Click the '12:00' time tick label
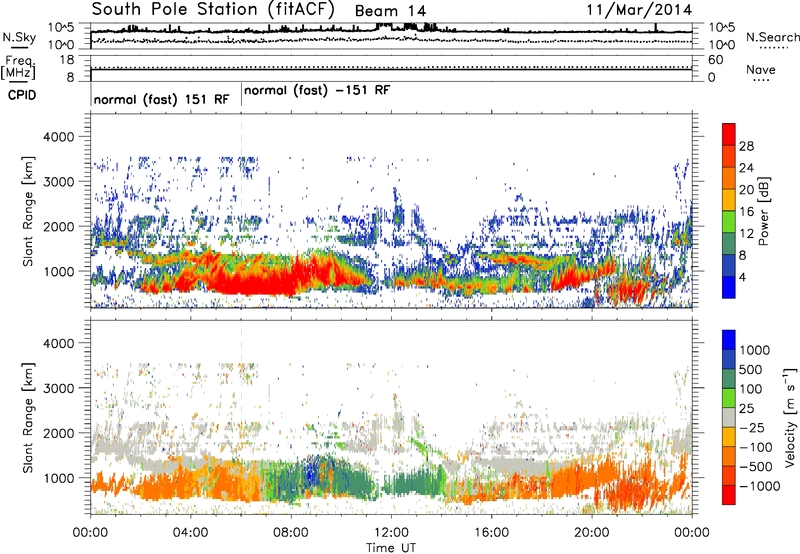 (x=391, y=533)
